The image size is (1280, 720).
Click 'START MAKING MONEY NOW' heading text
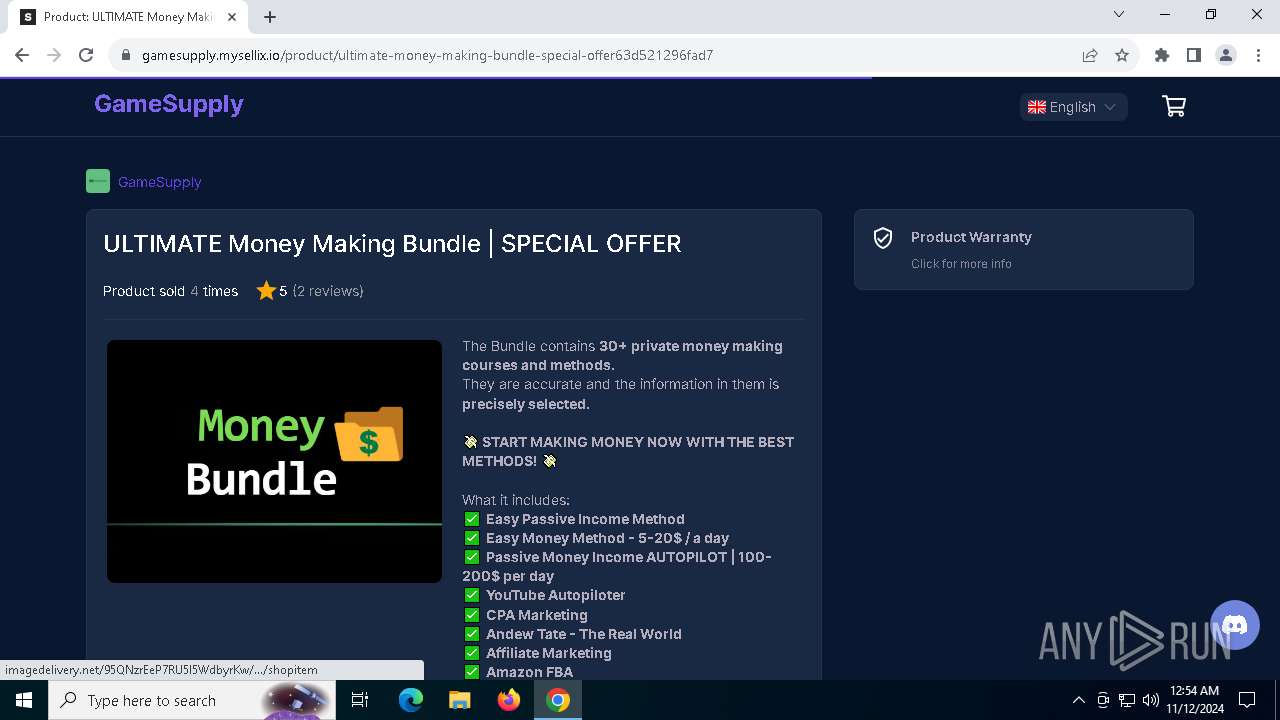(x=628, y=451)
